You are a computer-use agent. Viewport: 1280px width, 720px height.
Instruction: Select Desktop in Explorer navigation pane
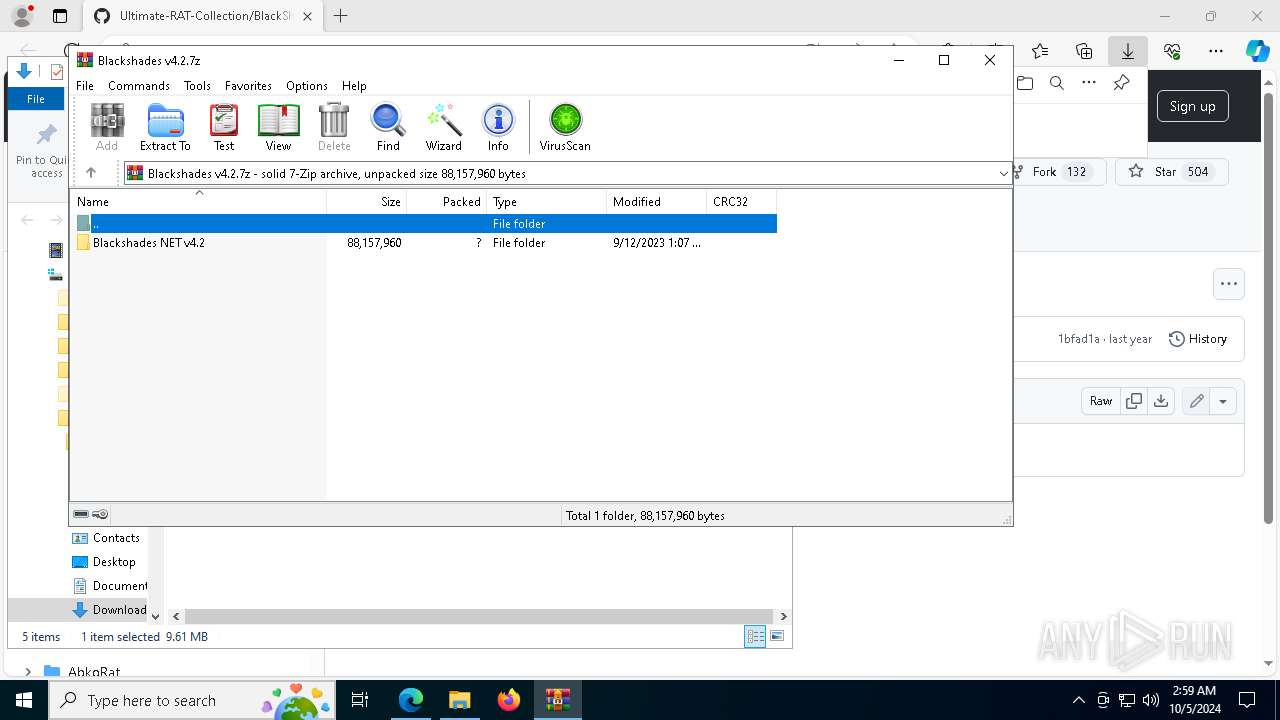(105, 562)
